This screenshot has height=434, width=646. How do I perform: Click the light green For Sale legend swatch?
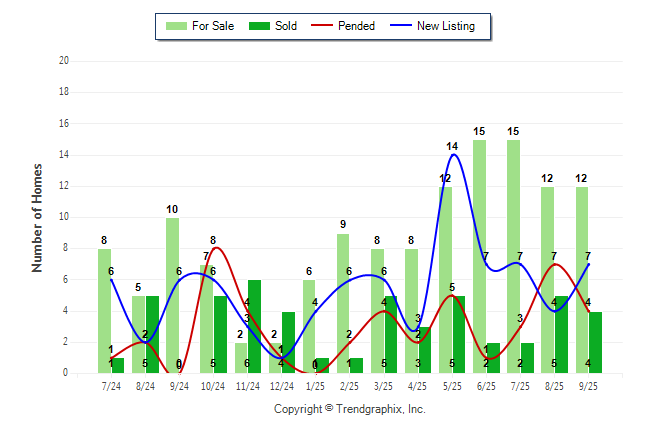click(176, 26)
